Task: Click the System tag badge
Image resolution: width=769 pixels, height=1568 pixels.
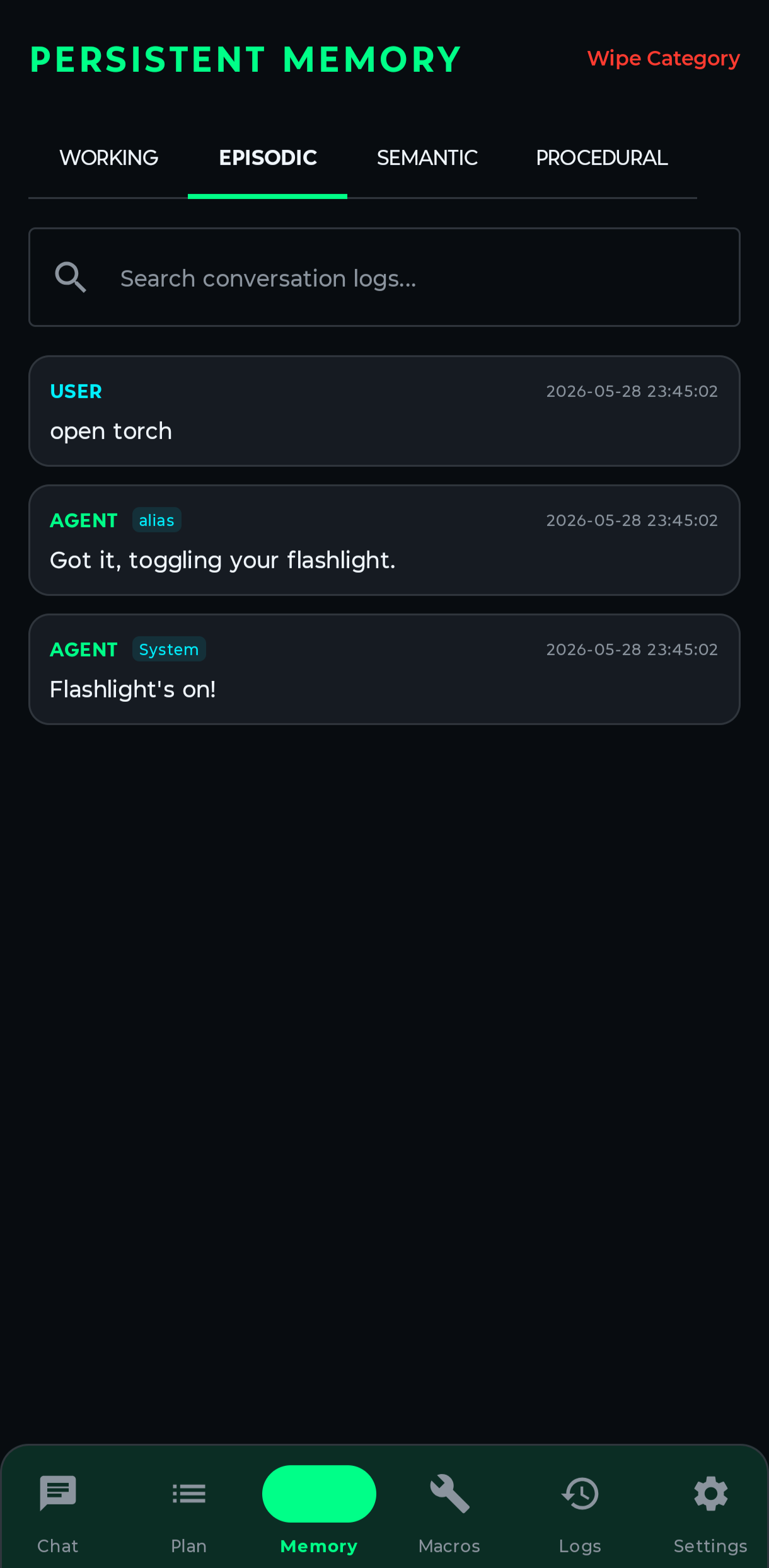Action: [x=169, y=650]
